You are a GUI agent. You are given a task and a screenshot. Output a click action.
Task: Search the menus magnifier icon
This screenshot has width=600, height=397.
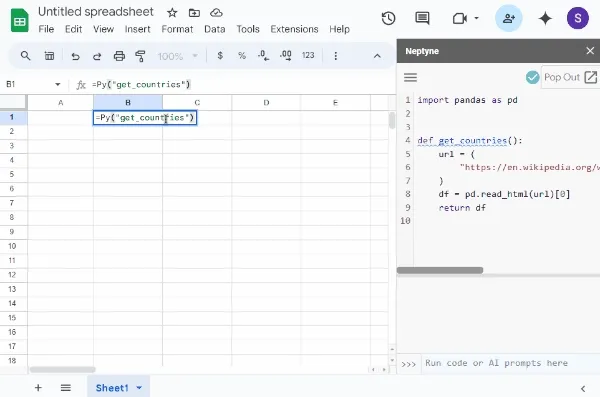tap(26, 56)
